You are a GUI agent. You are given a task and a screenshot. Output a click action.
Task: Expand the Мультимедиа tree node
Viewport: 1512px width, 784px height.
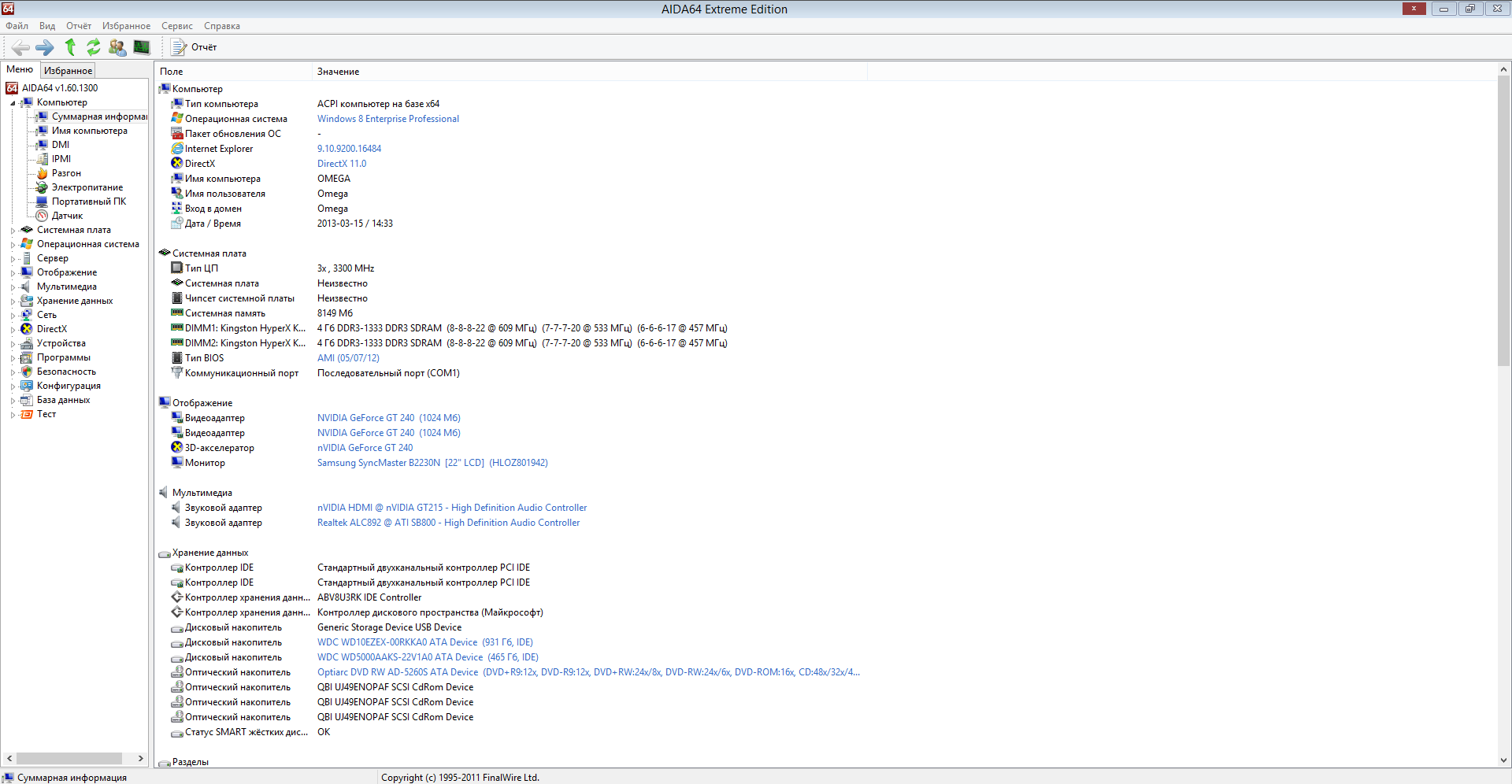click(13, 287)
